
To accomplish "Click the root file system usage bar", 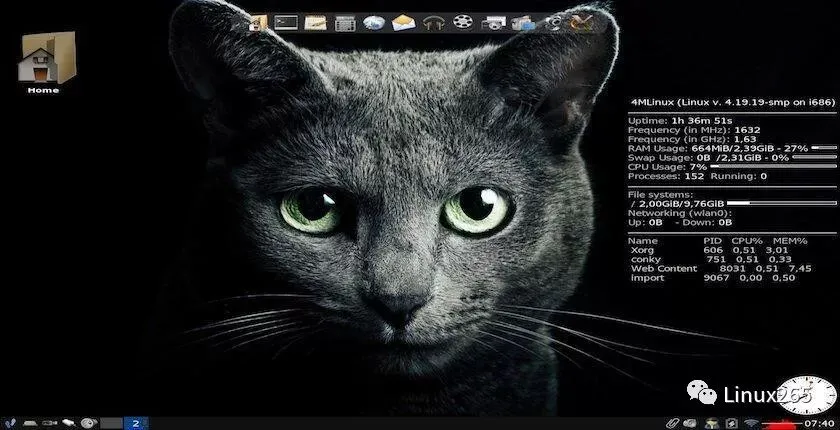I will pos(782,203).
